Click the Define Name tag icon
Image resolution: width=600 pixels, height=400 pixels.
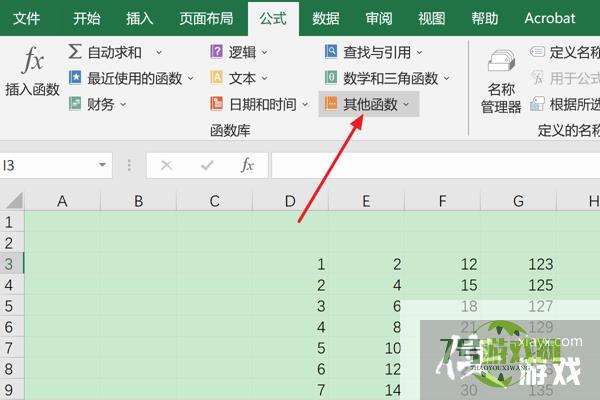point(537,52)
